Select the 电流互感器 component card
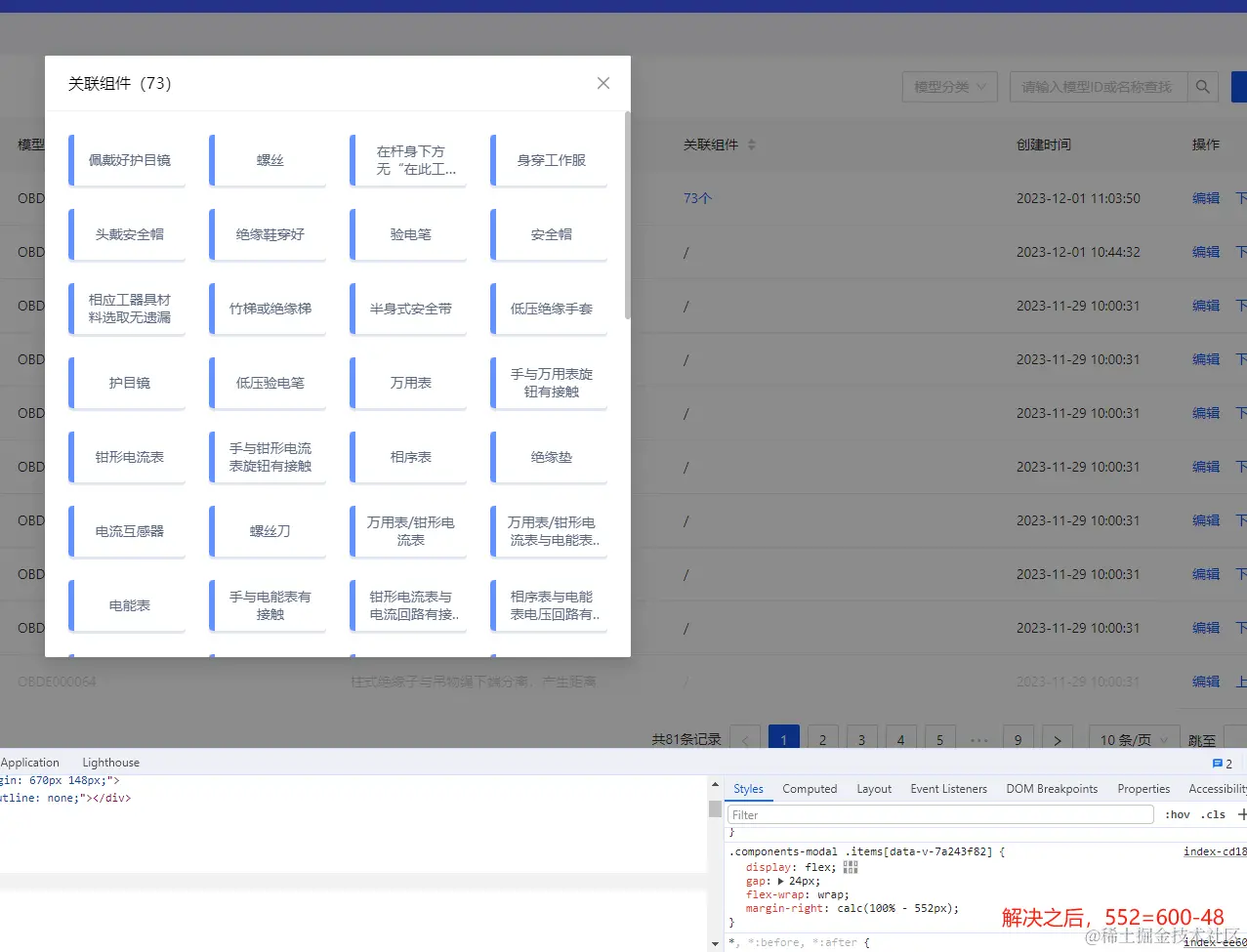Image resolution: width=1247 pixels, height=952 pixels. 127,531
